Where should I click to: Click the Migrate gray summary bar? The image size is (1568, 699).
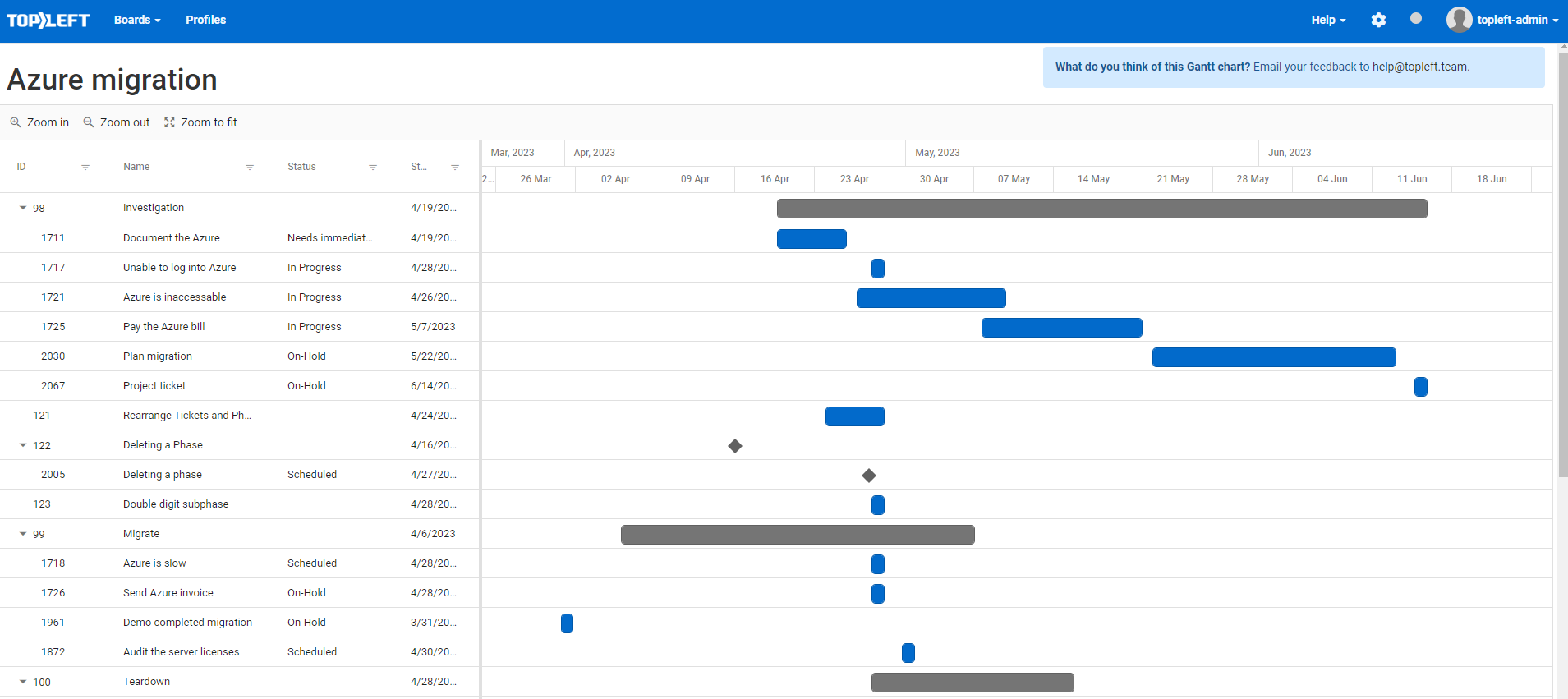click(798, 535)
